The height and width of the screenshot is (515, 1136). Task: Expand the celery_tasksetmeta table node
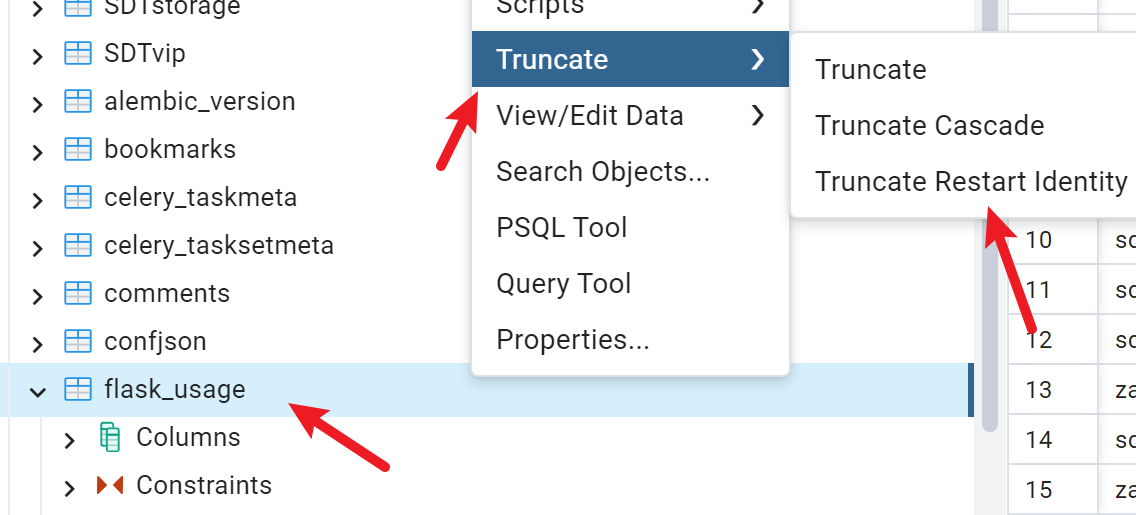tap(38, 247)
